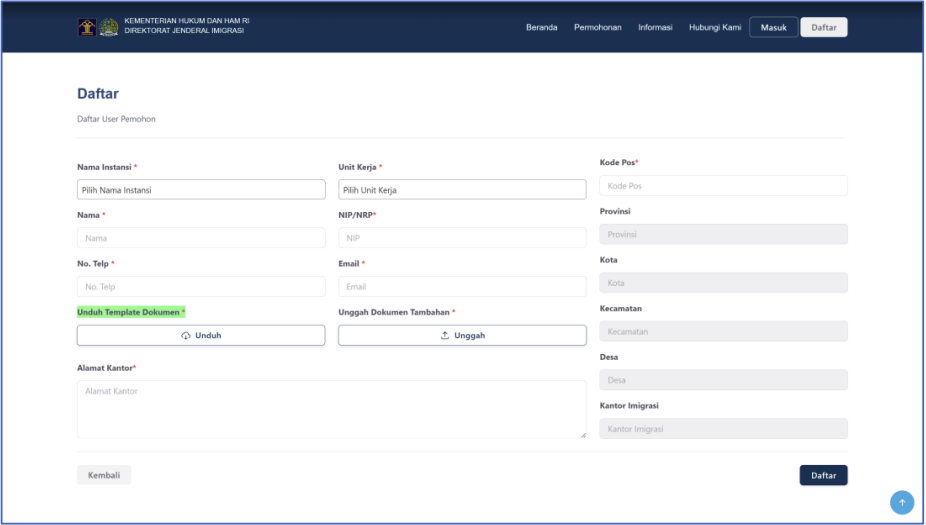Click the Kembali back button
Viewport: 926px width, 525px height.
[x=103, y=476]
